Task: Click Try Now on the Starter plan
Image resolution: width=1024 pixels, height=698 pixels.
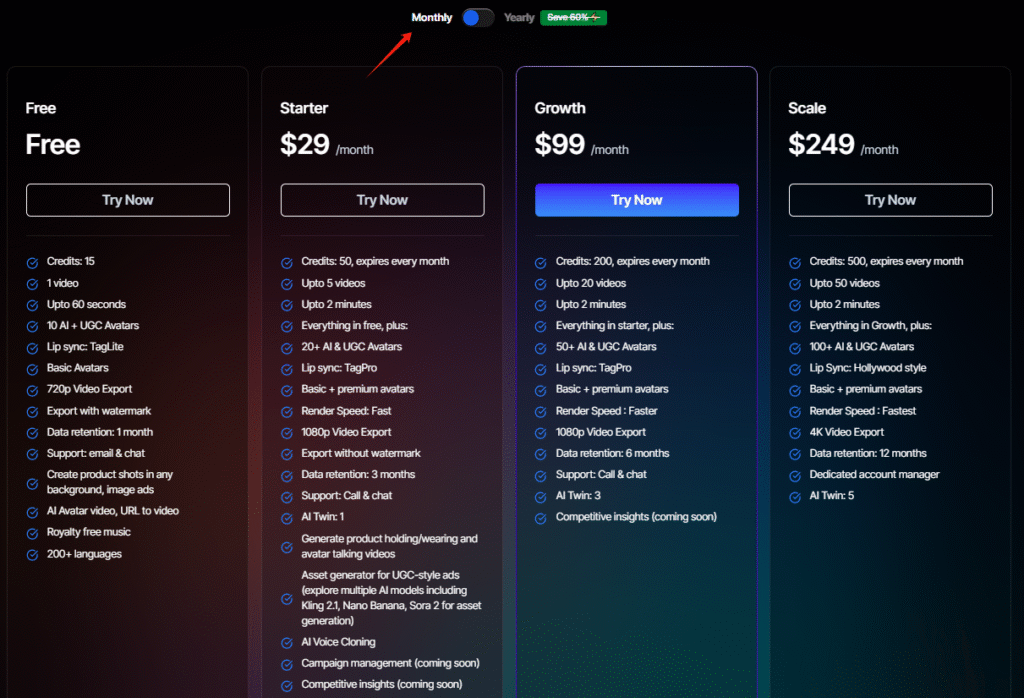Action: 381,200
